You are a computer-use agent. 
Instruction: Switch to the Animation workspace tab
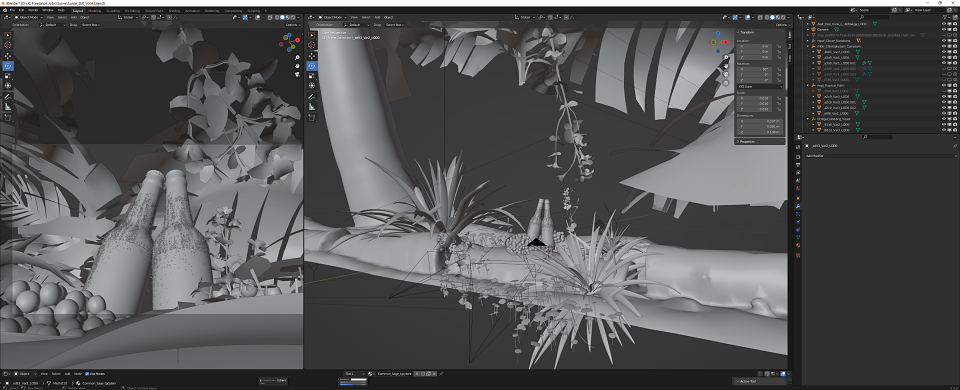coord(192,10)
